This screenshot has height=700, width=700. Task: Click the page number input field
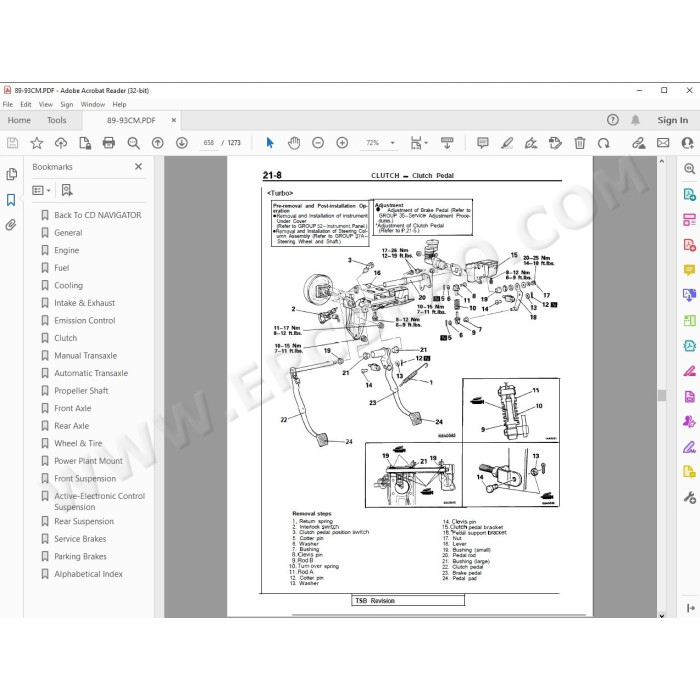point(208,143)
